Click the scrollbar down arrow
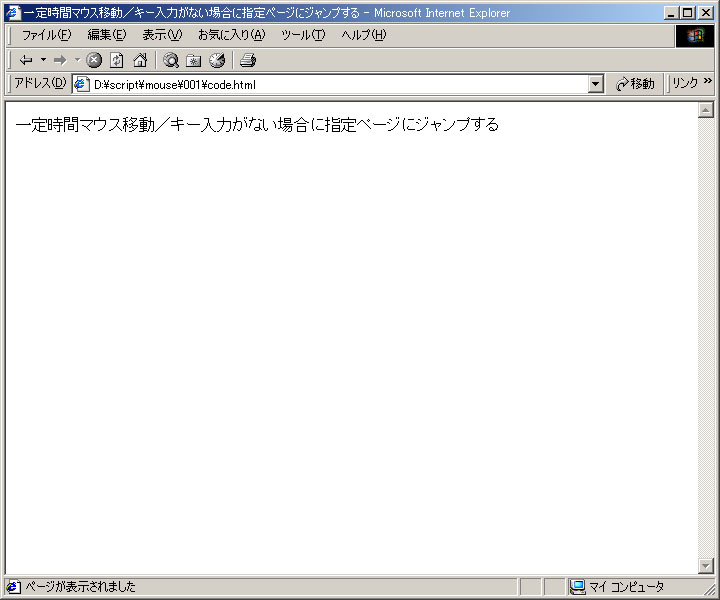This screenshot has width=720, height=600. 705,566
